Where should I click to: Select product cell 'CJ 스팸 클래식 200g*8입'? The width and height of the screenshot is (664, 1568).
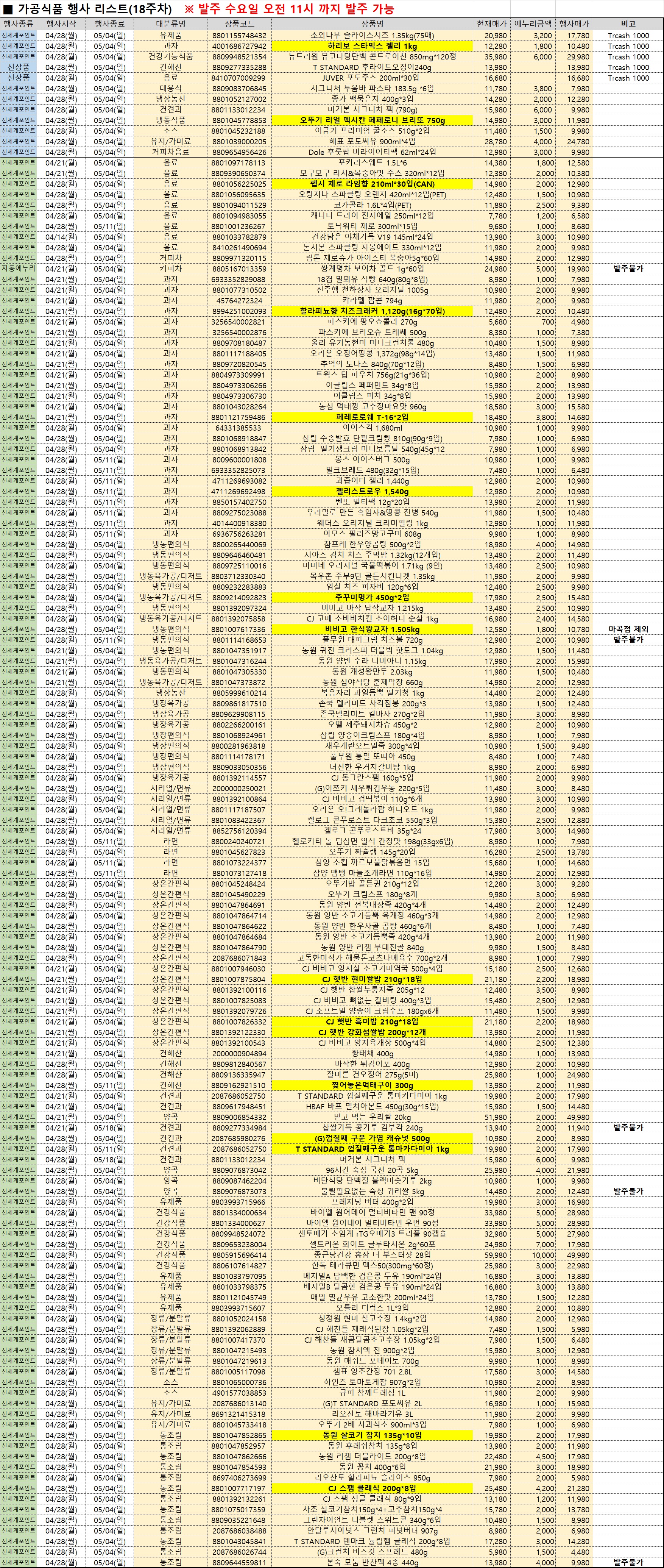point(373,1488)
